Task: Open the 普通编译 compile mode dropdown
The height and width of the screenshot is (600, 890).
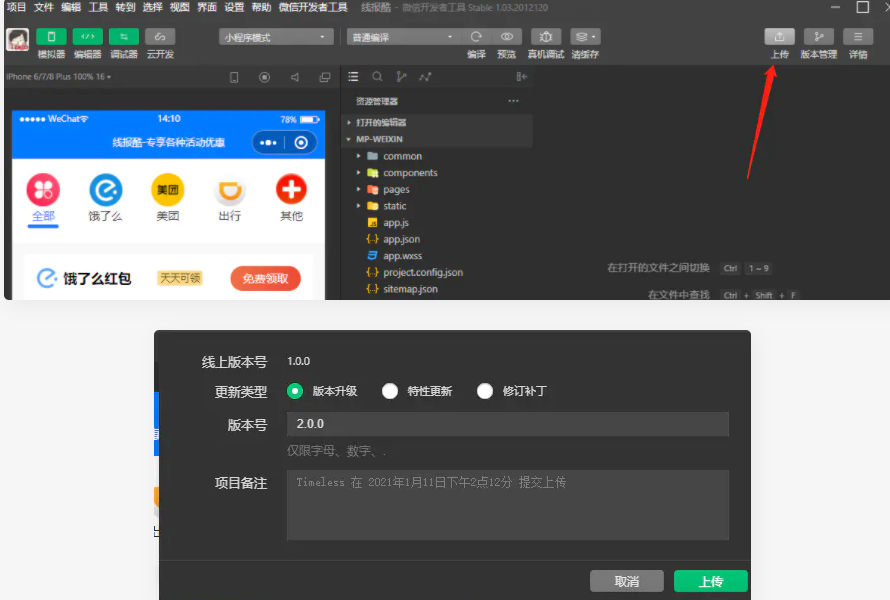Action: pos(402,37)
